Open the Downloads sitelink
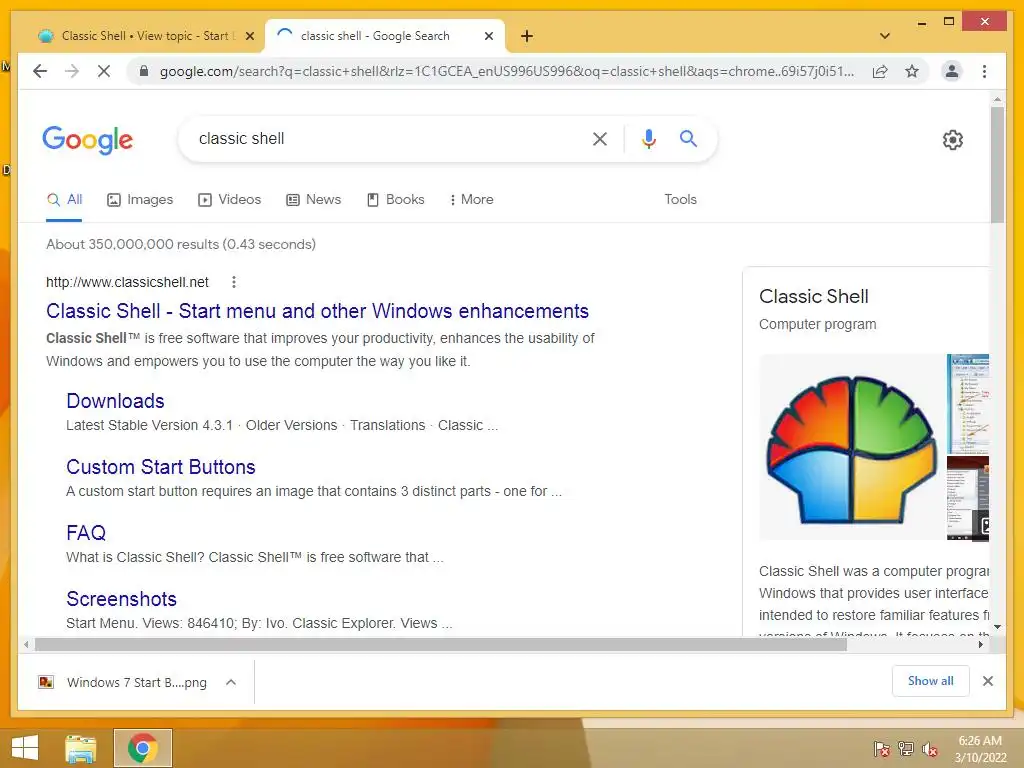1024x768 pixels. [x=116, y=401]
